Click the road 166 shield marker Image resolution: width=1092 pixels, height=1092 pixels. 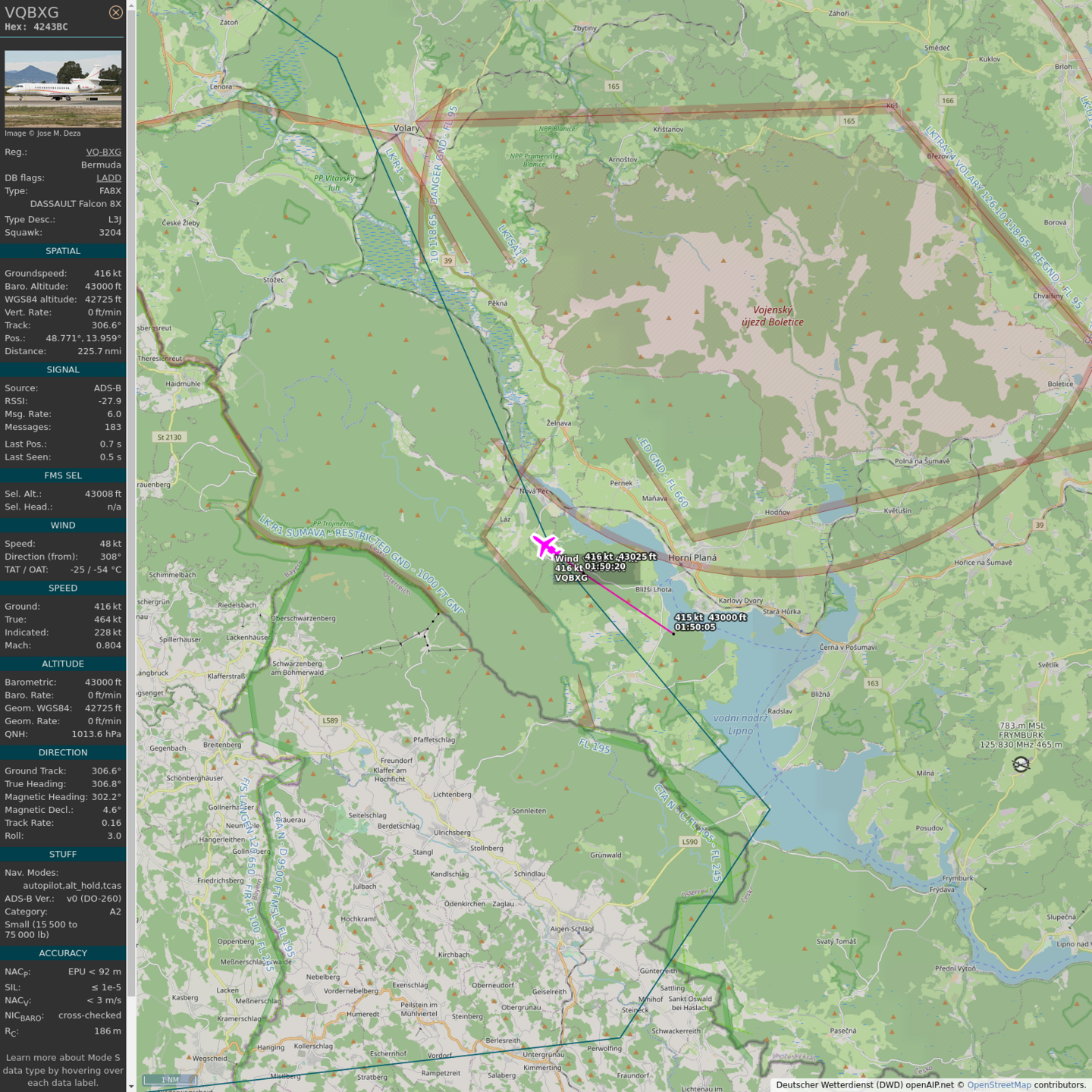click(947, 100)
